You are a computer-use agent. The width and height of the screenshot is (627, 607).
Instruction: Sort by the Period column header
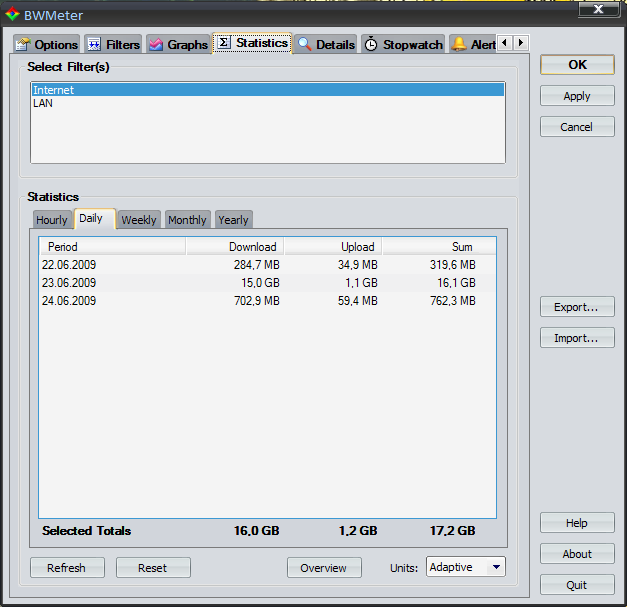[x=113, y=247]
